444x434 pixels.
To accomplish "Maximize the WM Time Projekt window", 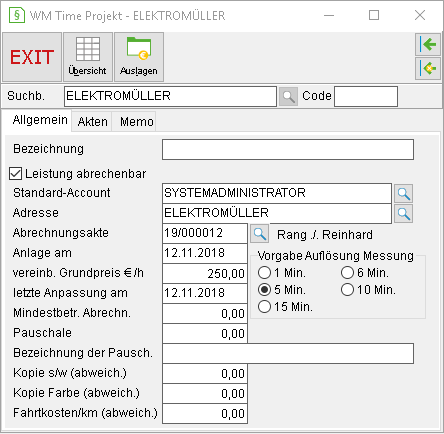I will click(374, 15).
